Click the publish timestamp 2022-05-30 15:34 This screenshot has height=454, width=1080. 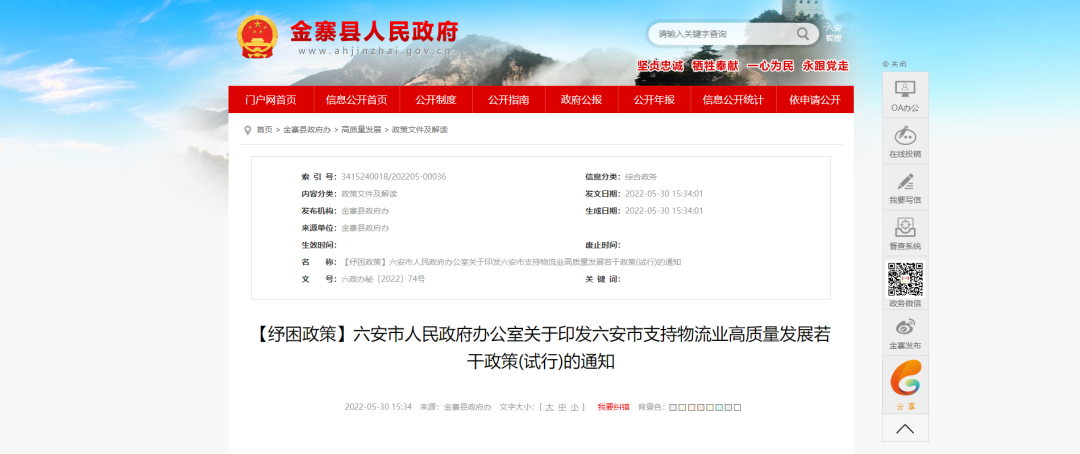point(378,407)
